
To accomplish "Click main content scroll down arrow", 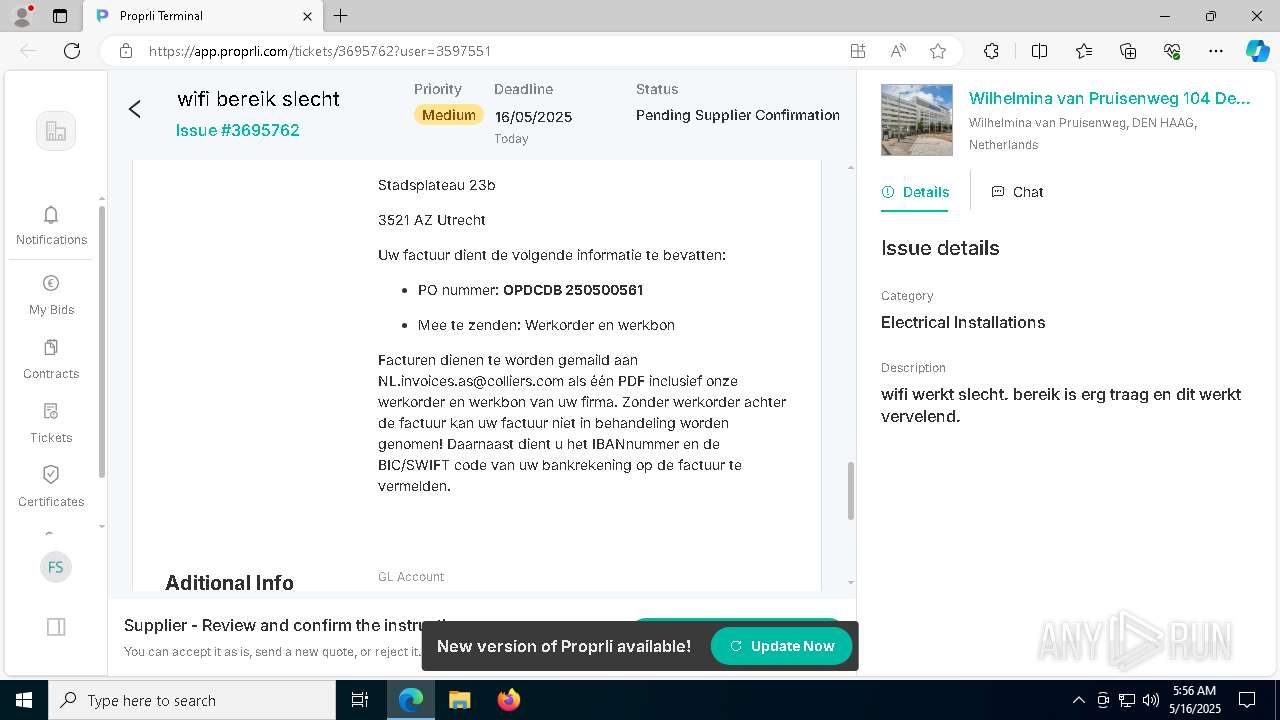I will pos(851,582).
